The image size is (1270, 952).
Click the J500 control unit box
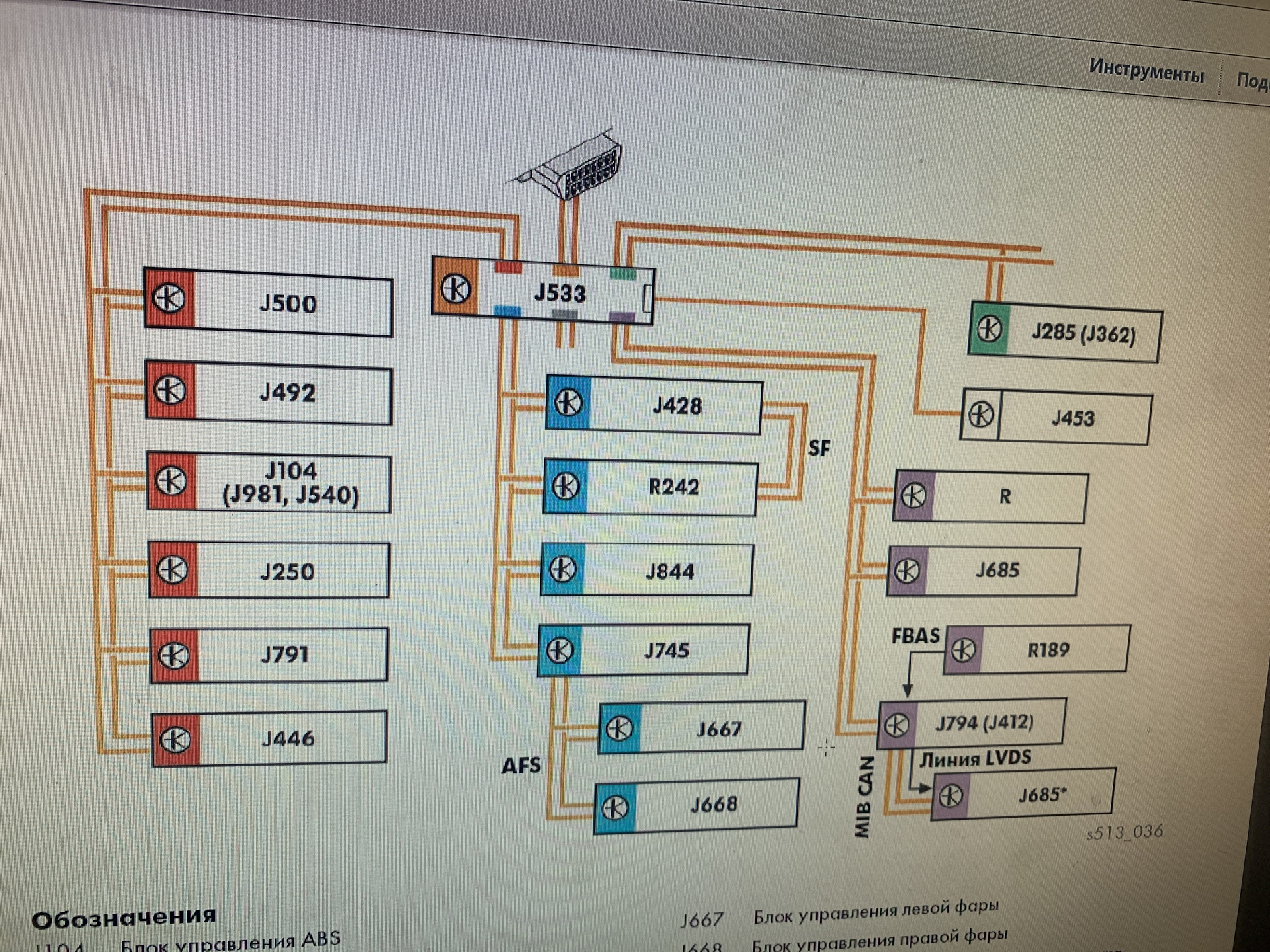pos(268,302)
